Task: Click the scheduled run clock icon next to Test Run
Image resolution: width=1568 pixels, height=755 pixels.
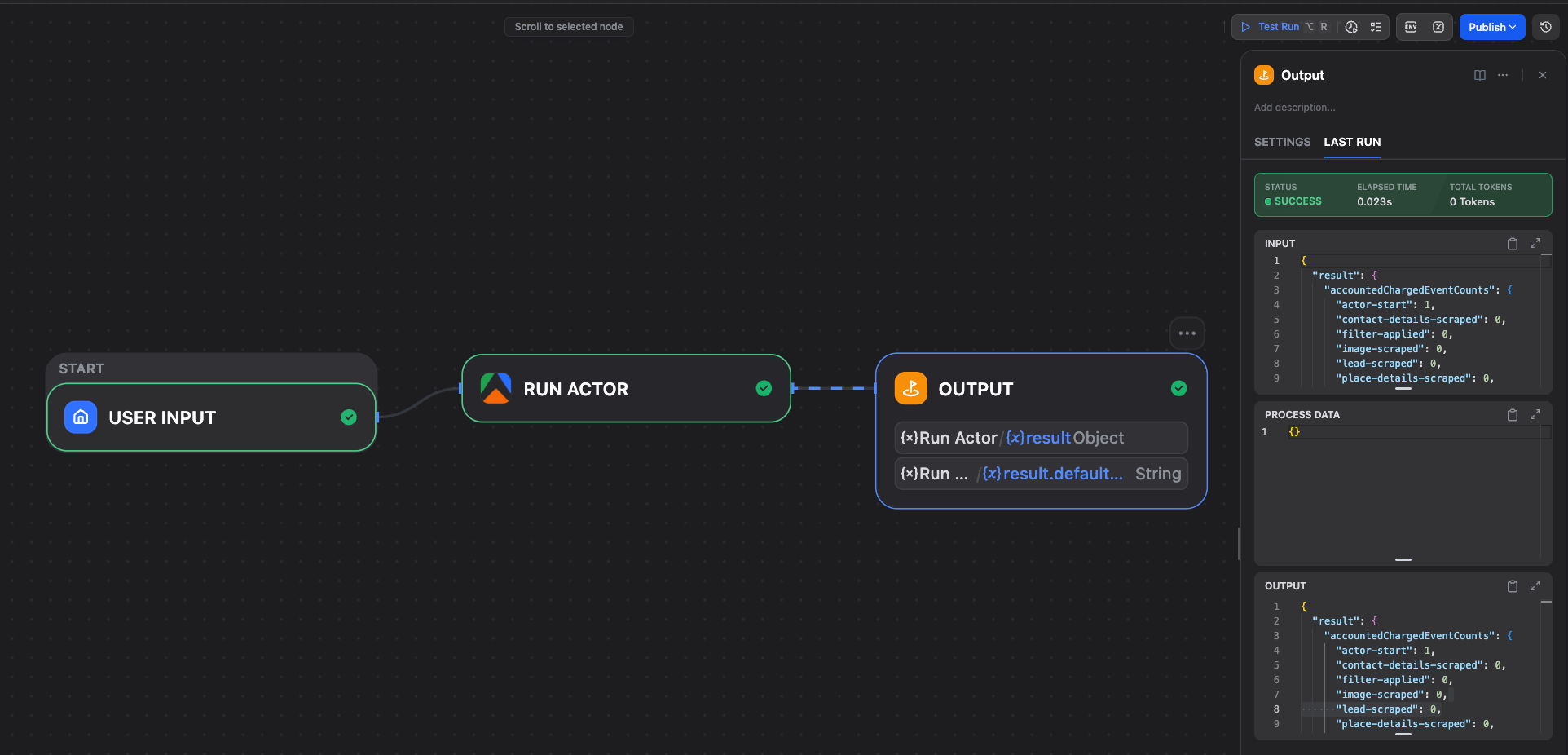Action: tap(1351, 27)
